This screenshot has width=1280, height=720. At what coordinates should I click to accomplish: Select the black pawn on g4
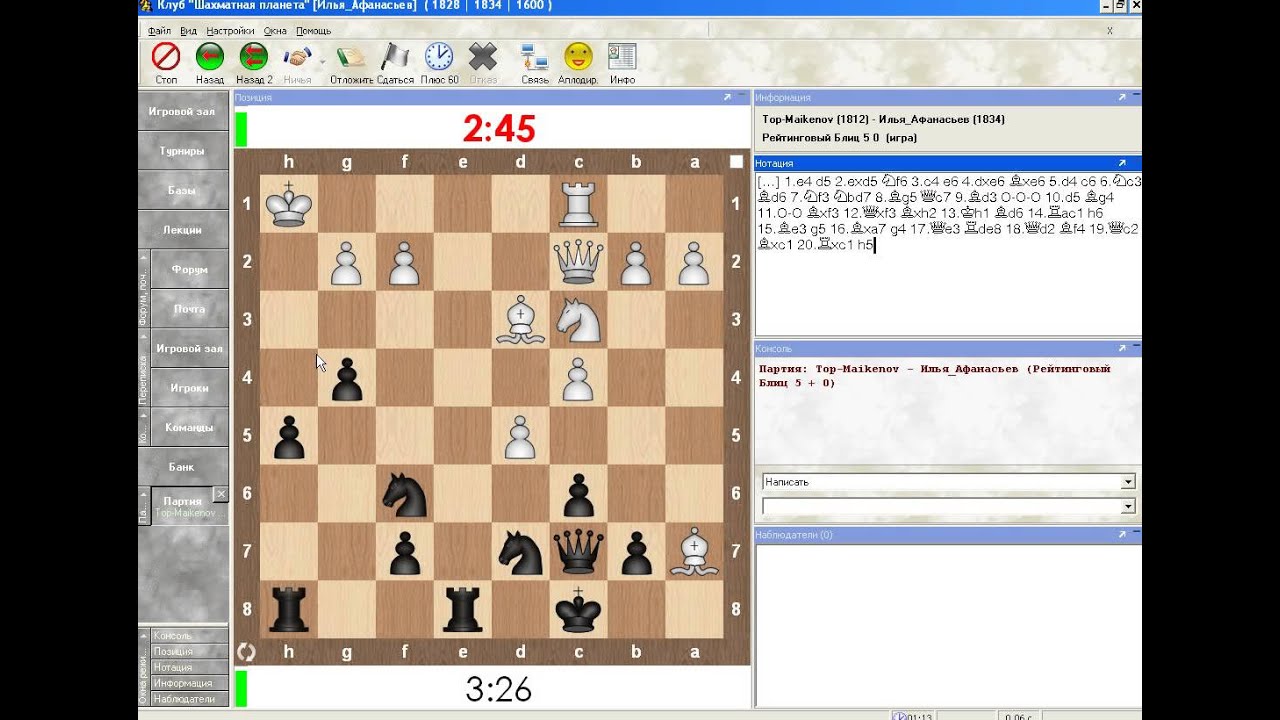347,378
